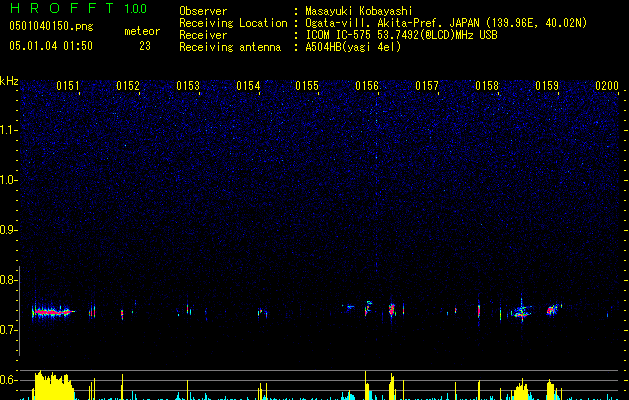Click the 0.8 kHz axis label
Viewport: 629px width, 400px height.
8,280
